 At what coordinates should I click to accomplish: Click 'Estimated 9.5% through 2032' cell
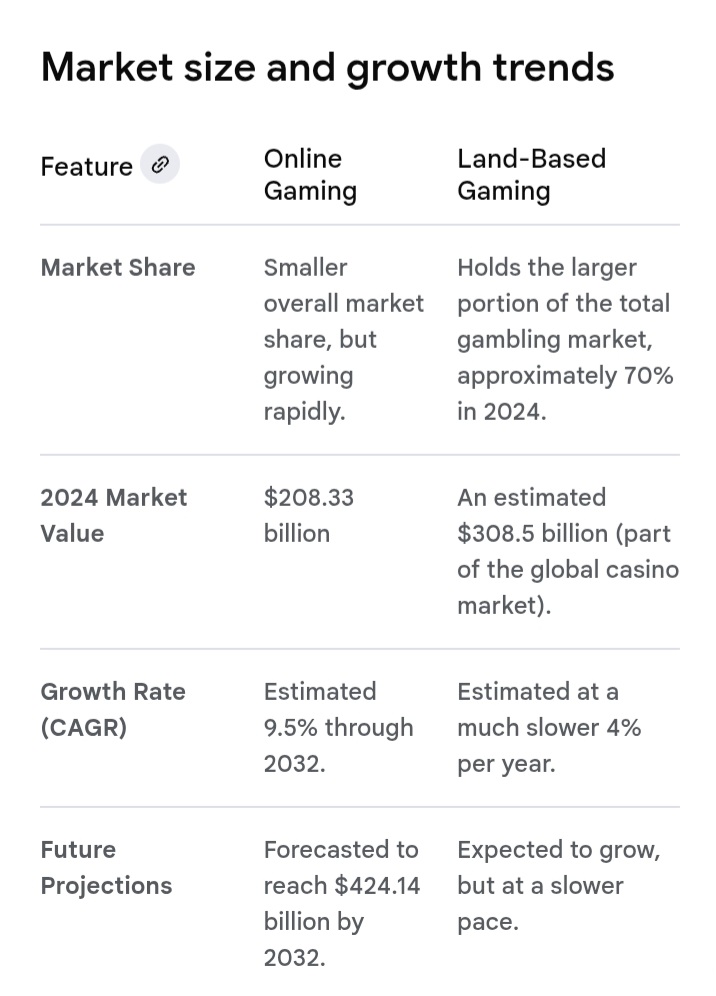(338, 727)
